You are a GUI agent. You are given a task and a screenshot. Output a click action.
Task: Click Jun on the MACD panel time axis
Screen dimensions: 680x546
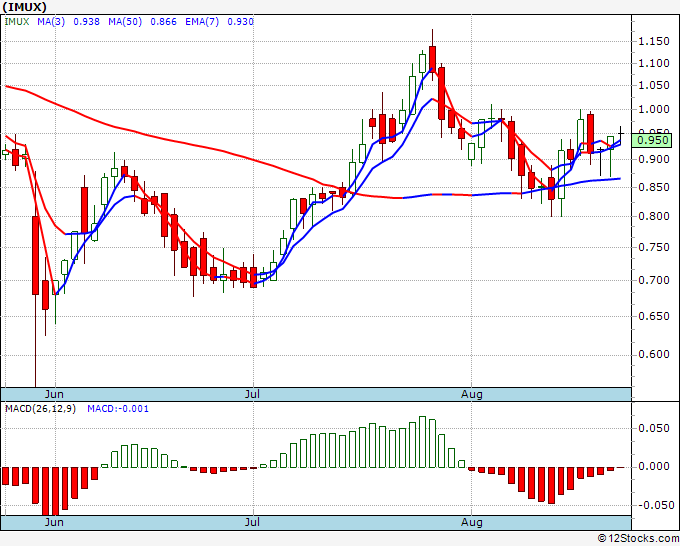click(54, 522)
